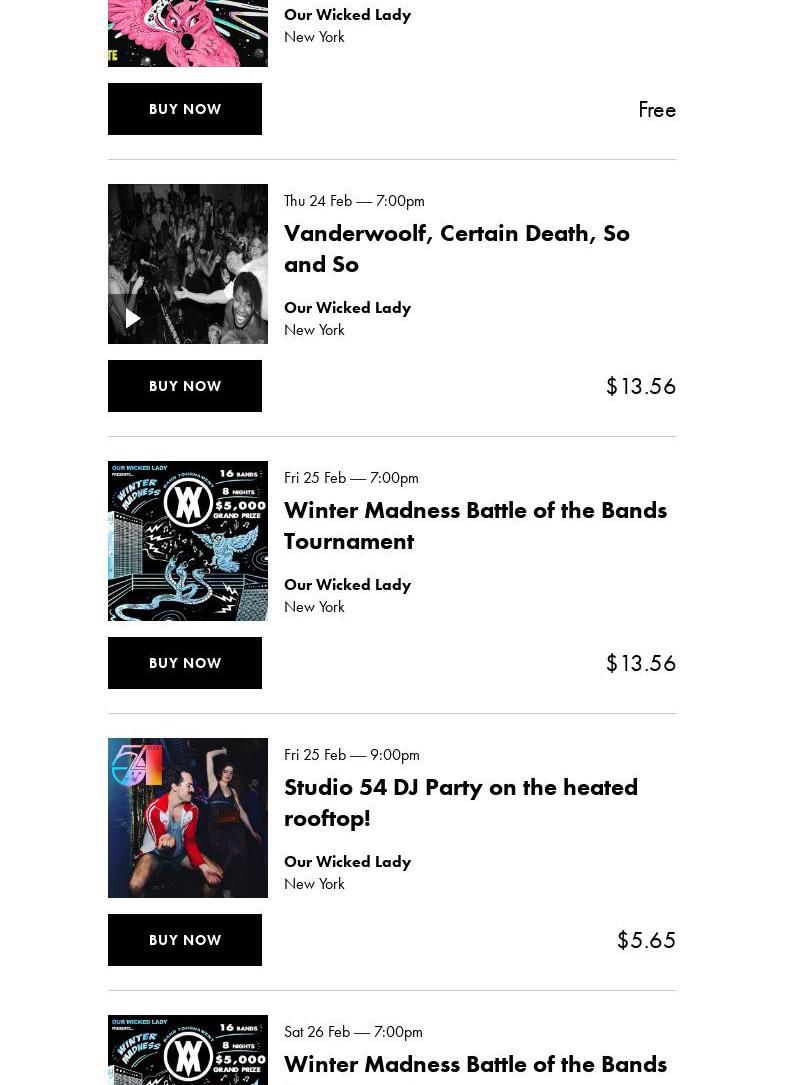This screenshot has height=1085, width=785.
Task: Select Our Wicked Lady venue under Studio 54
Action: pyautogui.click(x=348, y=861)
